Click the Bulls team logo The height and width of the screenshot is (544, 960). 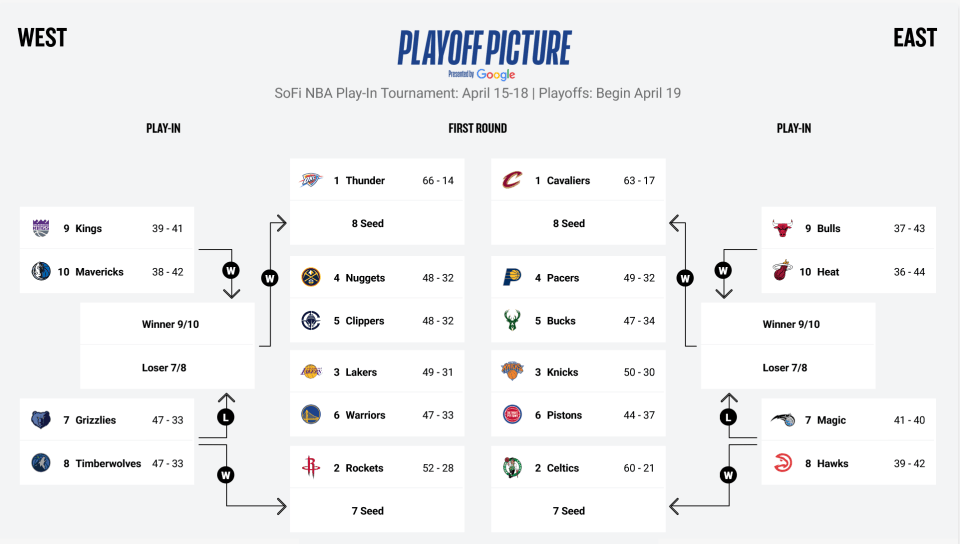point(782,228)
